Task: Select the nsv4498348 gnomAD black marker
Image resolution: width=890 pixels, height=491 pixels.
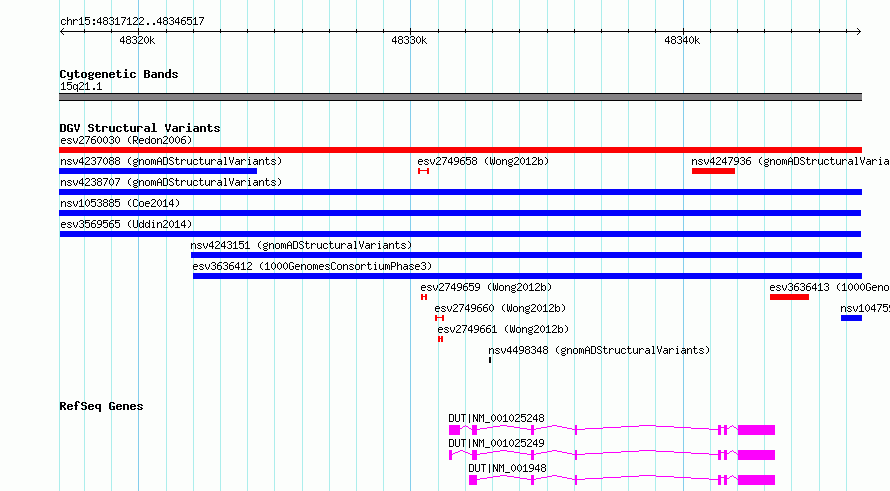Action: pyautogui.click(x=490, y=360)
